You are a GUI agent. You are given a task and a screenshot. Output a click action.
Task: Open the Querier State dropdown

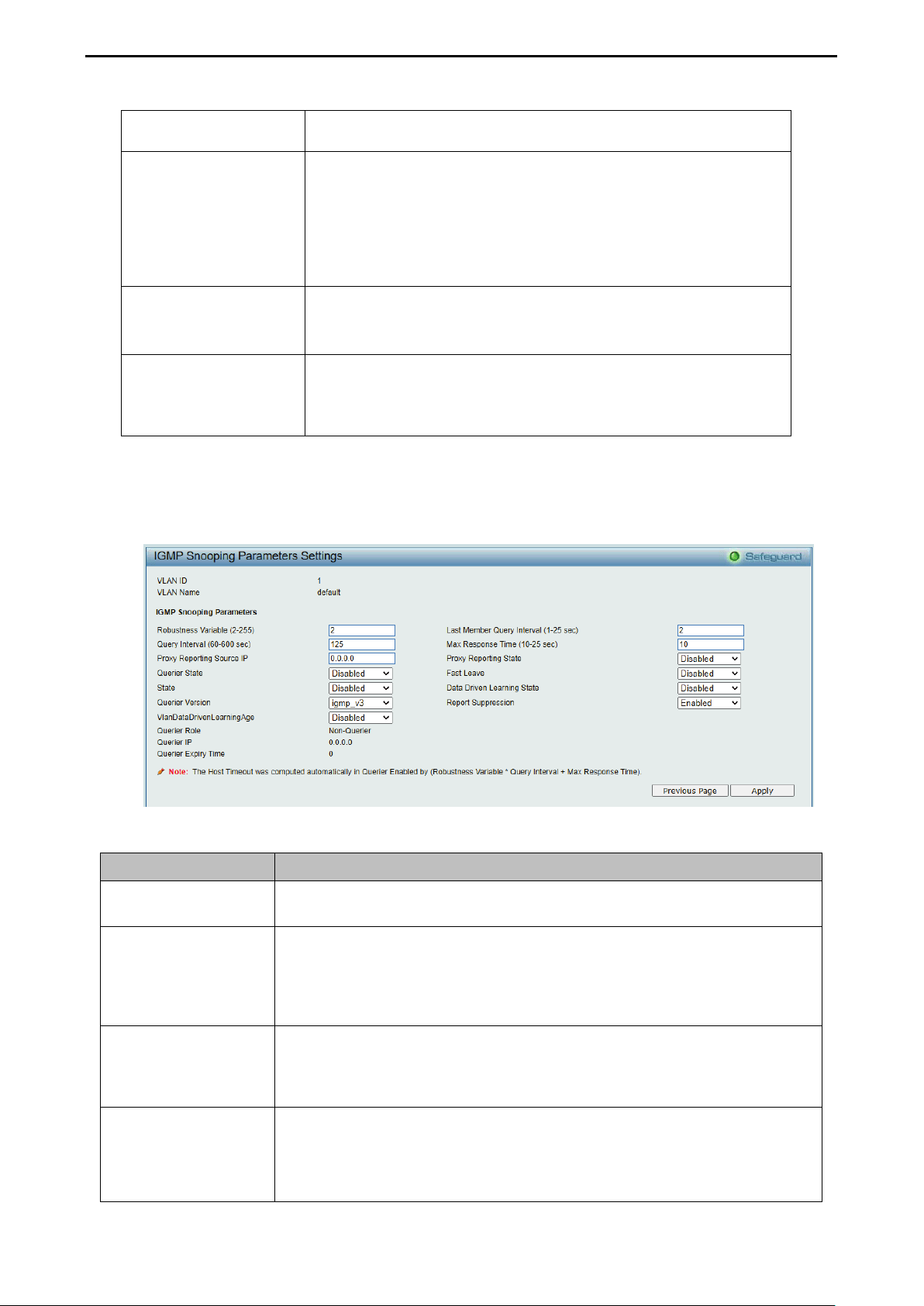pos(360,674)
